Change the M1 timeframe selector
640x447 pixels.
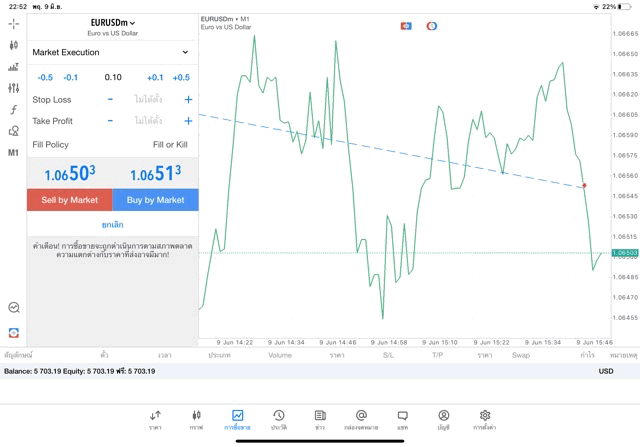(13, 153)
